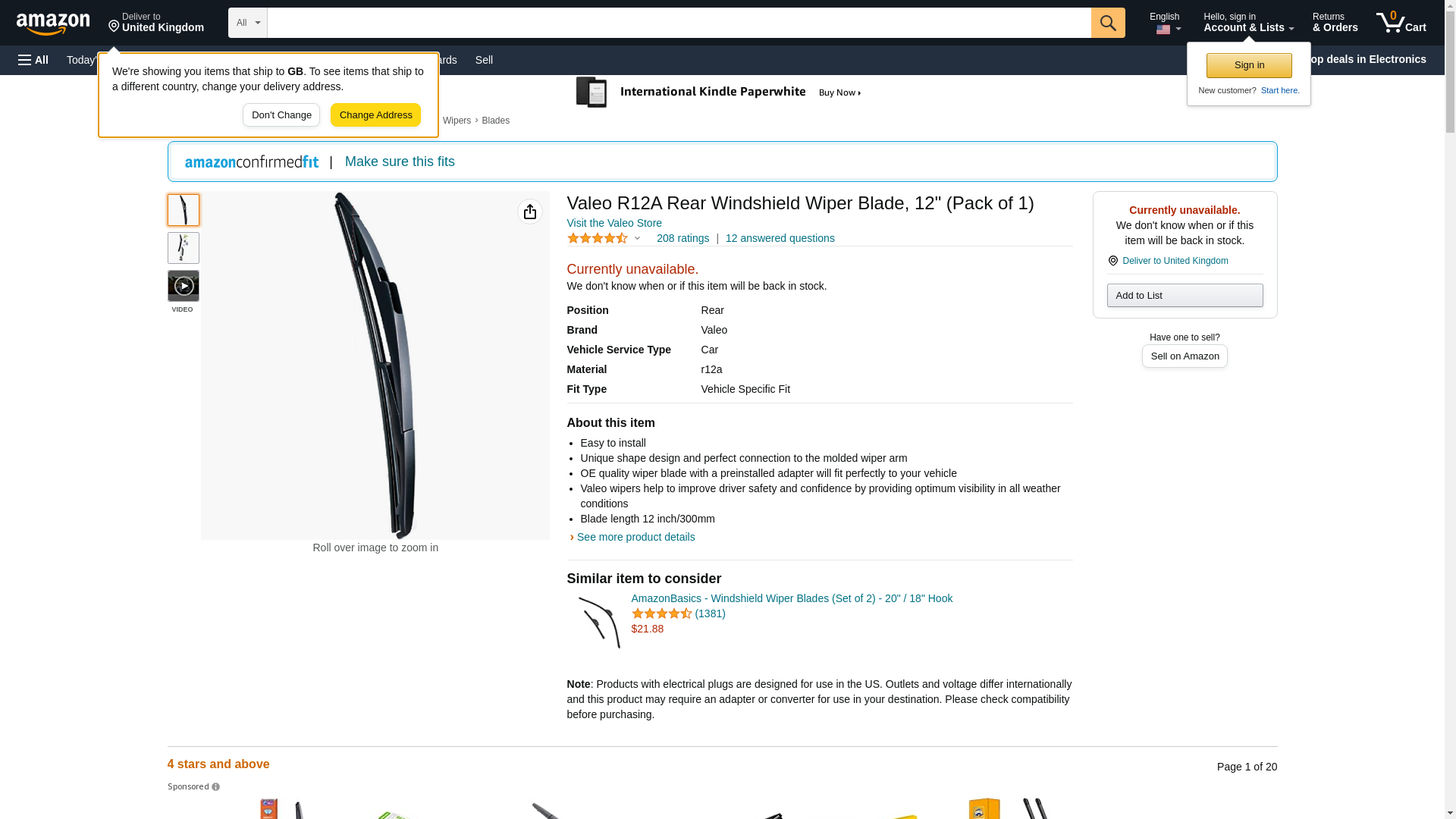
Task: Click the share icon on product image
Action: 530,212
